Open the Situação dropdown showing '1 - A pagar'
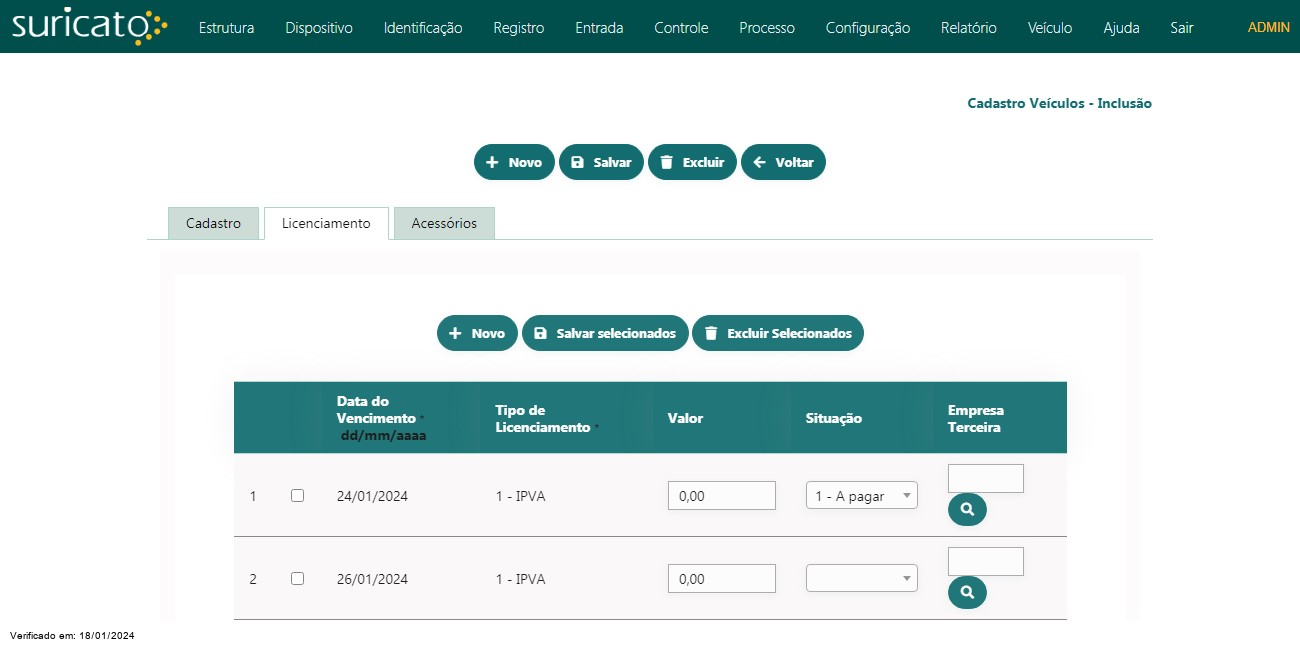Viewport: 1300px width, 650px height. (861, 495)
